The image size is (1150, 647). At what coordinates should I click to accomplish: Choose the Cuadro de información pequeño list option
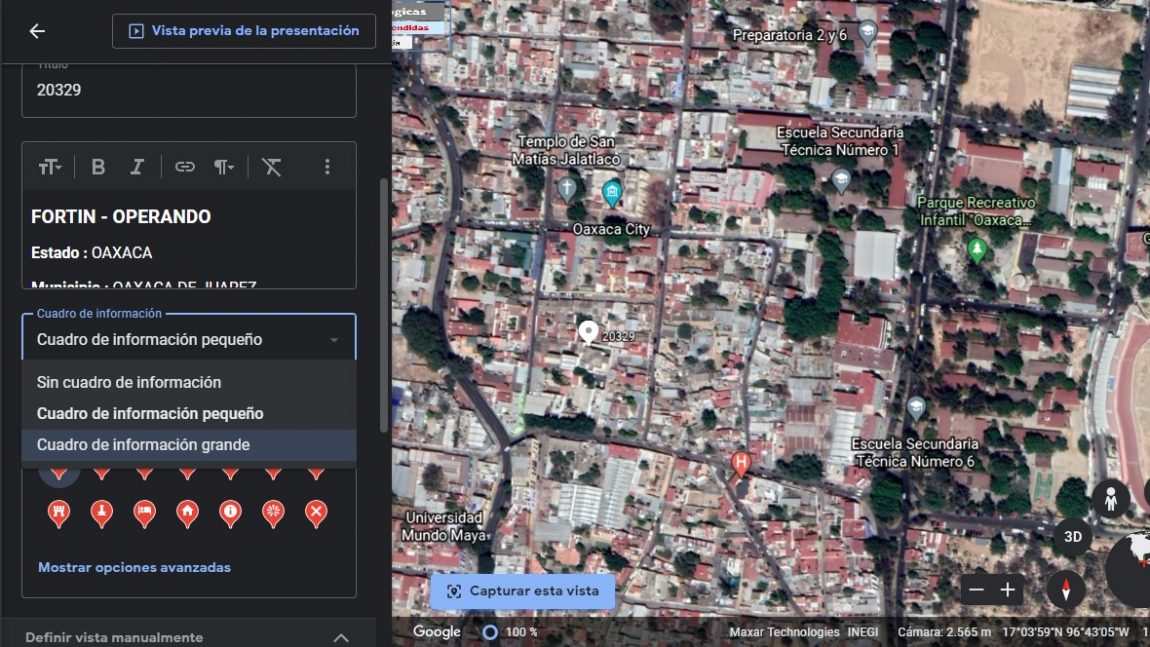pyautogui.click(x=189, y=414)
